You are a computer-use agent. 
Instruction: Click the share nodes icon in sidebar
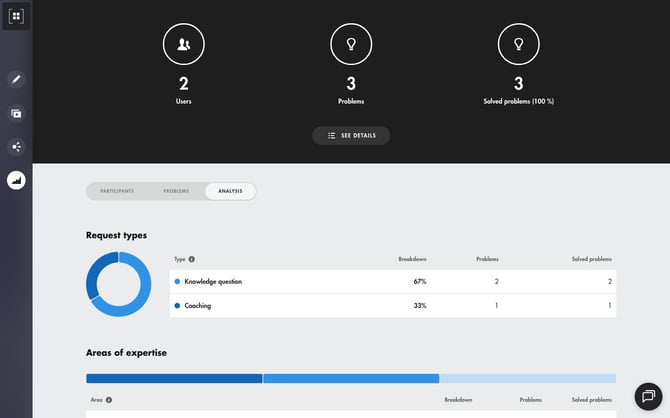[x=16, y=147]
